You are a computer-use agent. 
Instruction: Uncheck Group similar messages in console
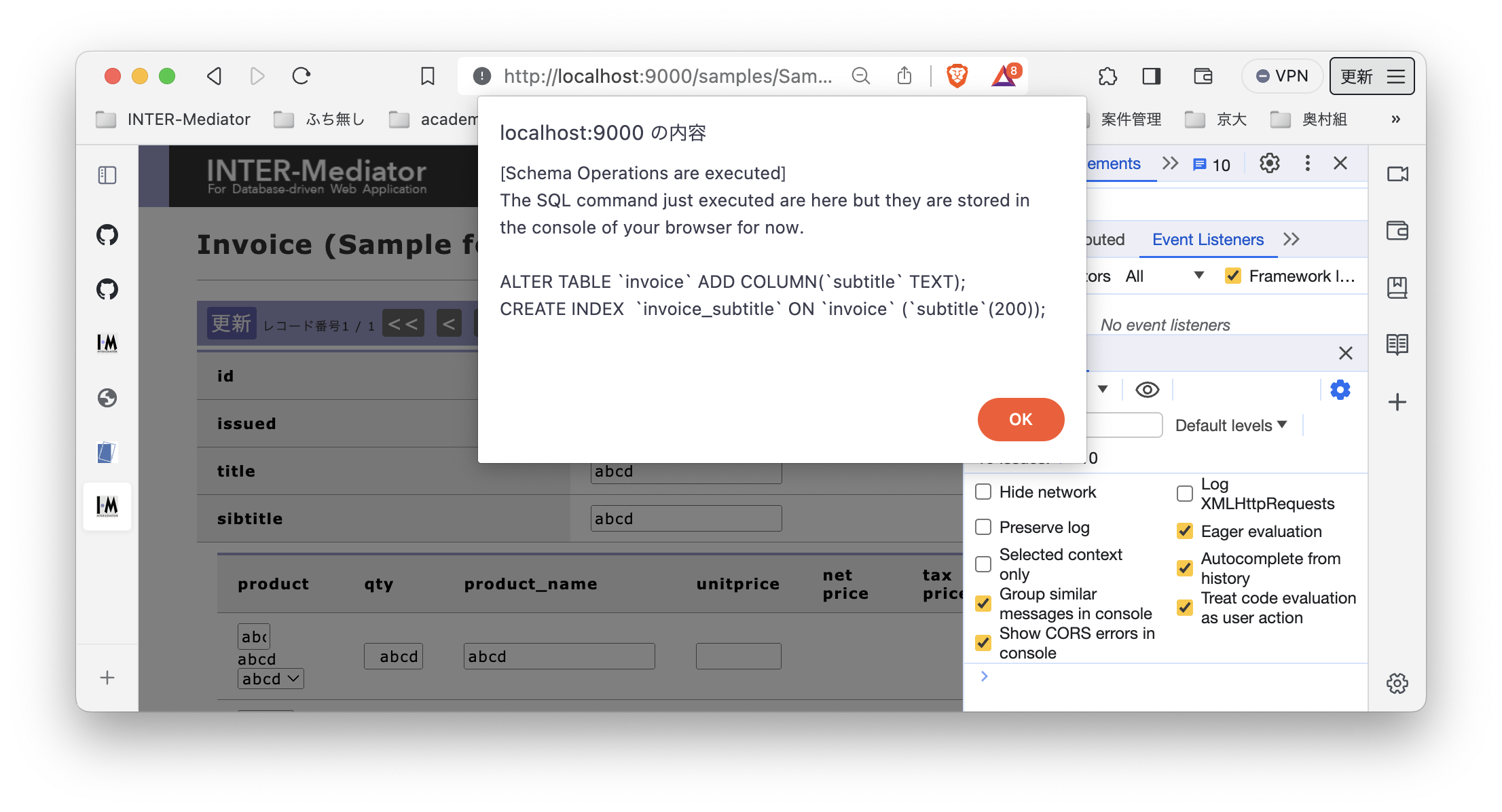pyautogui.click(x=983, y=604)
